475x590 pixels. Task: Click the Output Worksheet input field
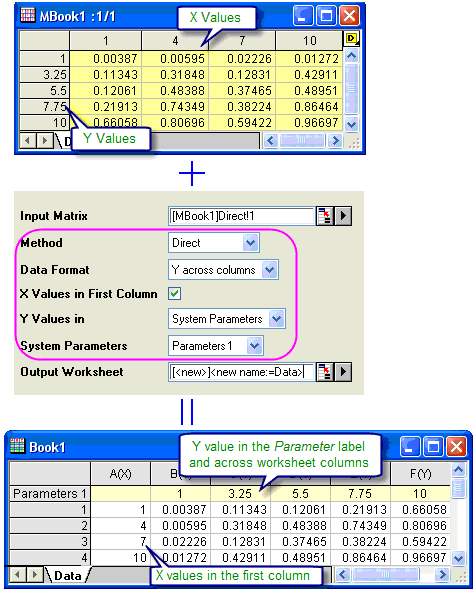point(241,372)
